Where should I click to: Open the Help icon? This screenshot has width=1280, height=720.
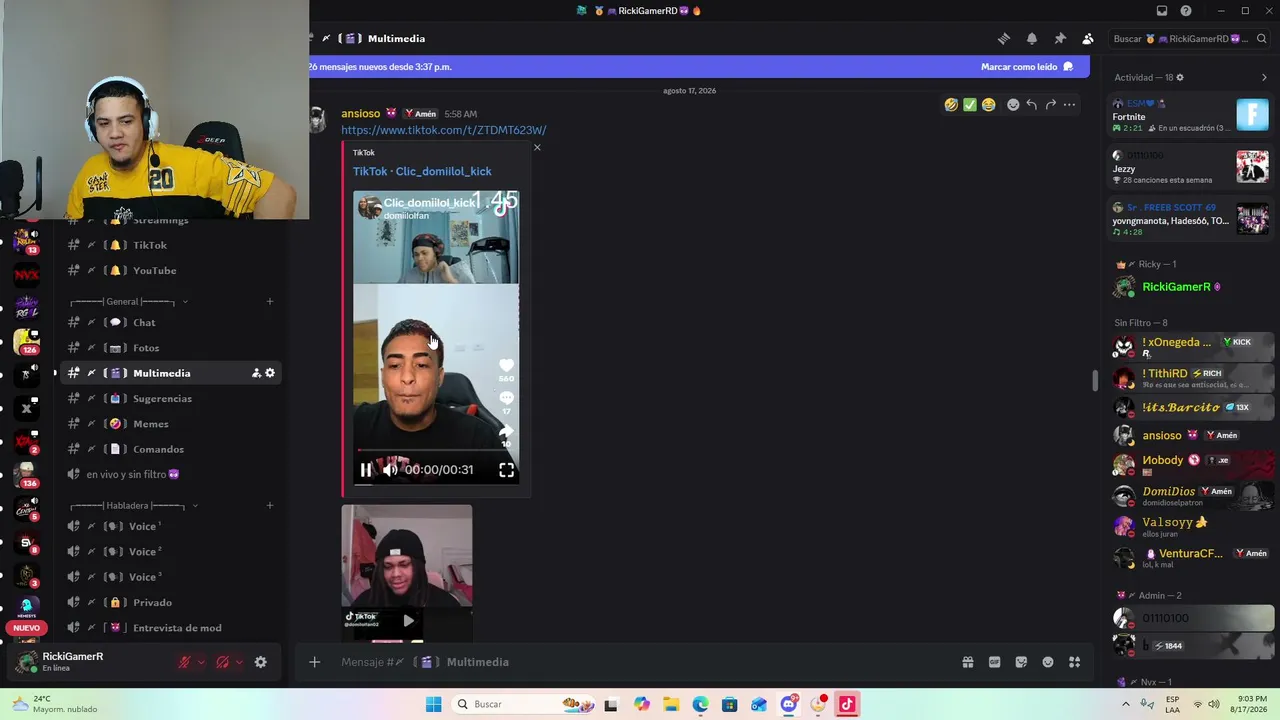[1186, 11]
